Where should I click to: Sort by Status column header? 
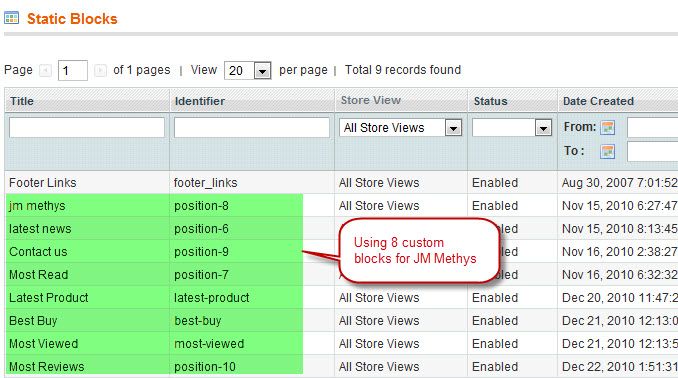tap(490, 101)
